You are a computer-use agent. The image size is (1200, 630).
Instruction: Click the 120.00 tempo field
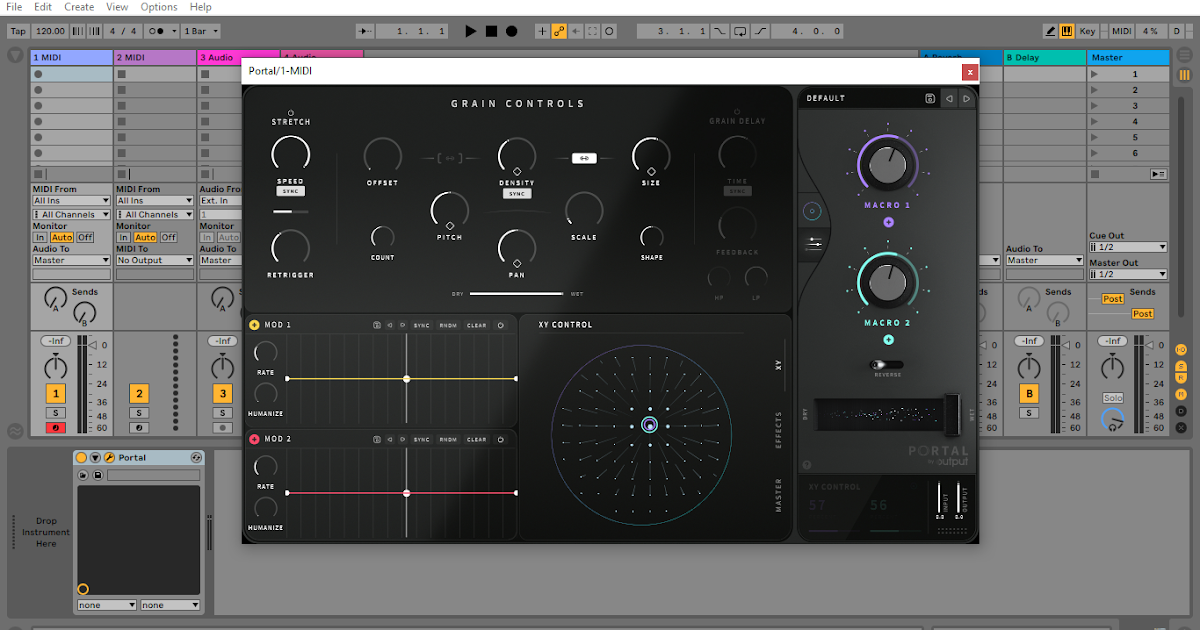[x=50, y=31]
